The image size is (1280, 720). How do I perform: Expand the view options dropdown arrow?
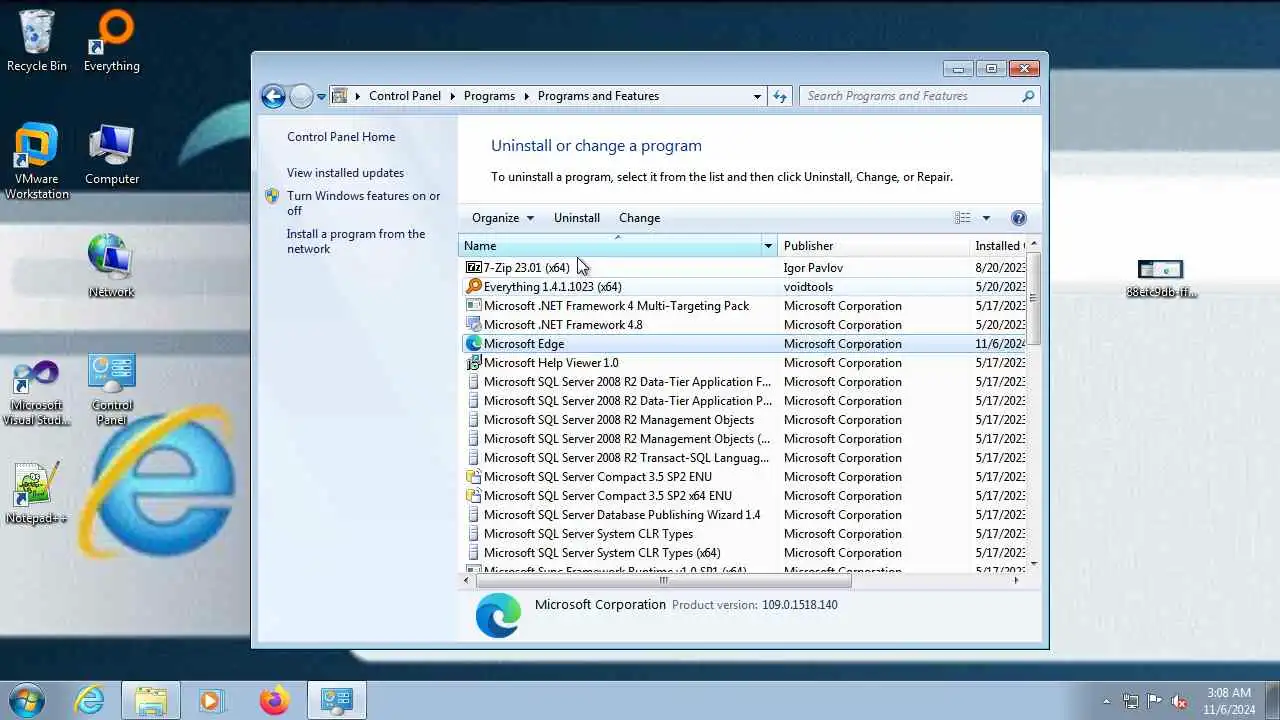(x=986, y=218)
